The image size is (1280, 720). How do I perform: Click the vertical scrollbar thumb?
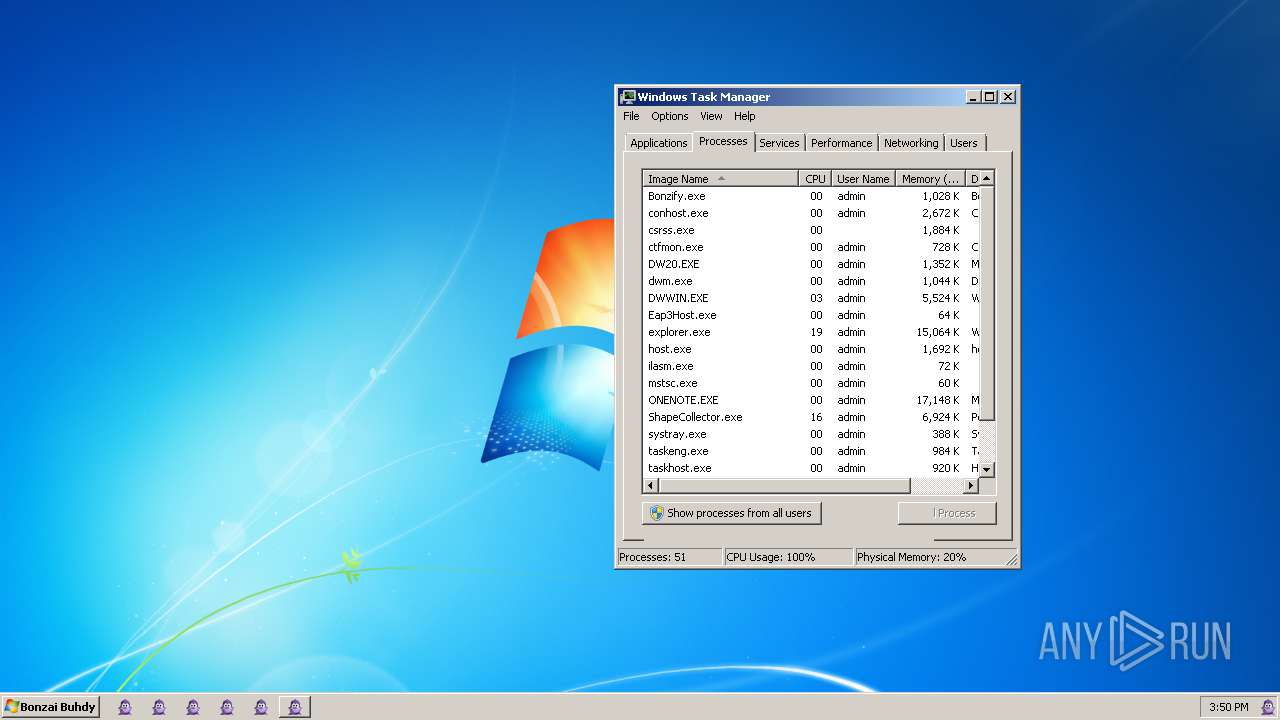(x=986, y=303)
